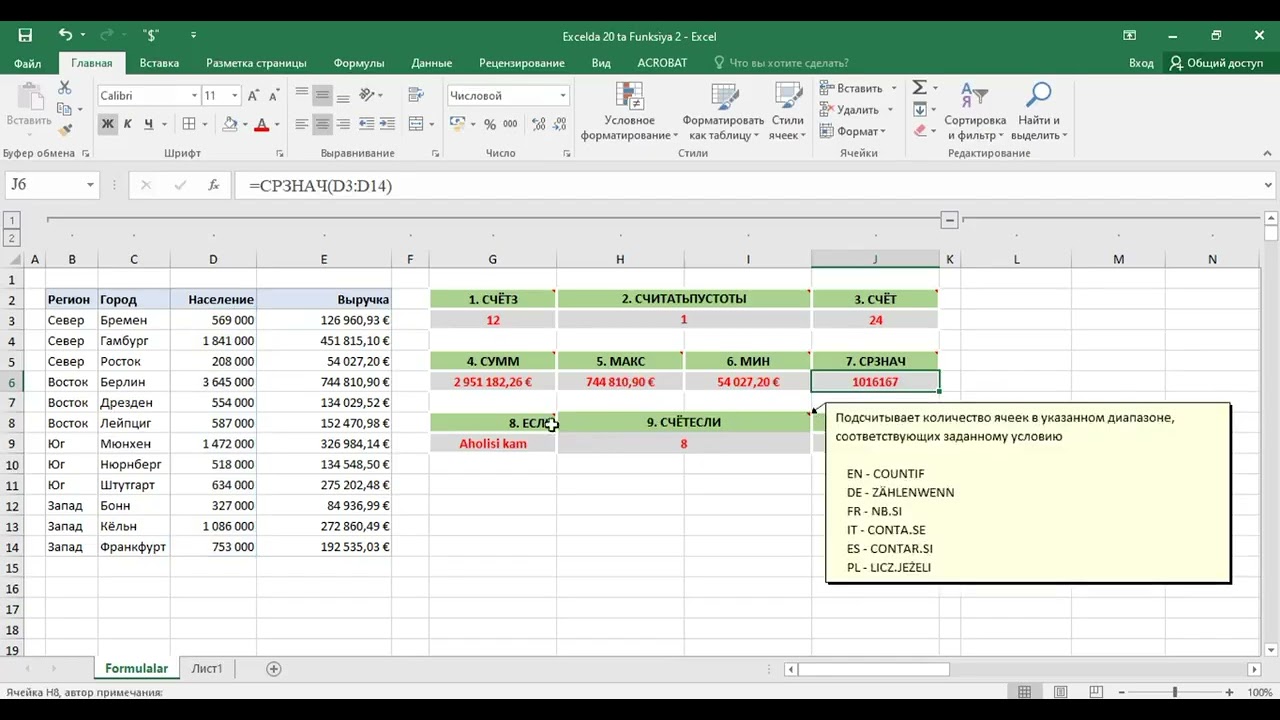Add a new sheet with the plus button
The image size is (1280, 720).
pyautogui.click(x=273, y=668)
